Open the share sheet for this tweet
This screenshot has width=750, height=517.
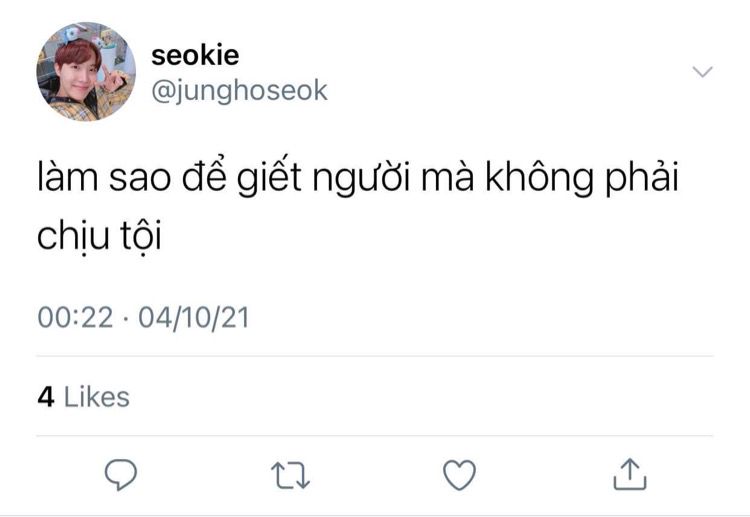point(630,474)
